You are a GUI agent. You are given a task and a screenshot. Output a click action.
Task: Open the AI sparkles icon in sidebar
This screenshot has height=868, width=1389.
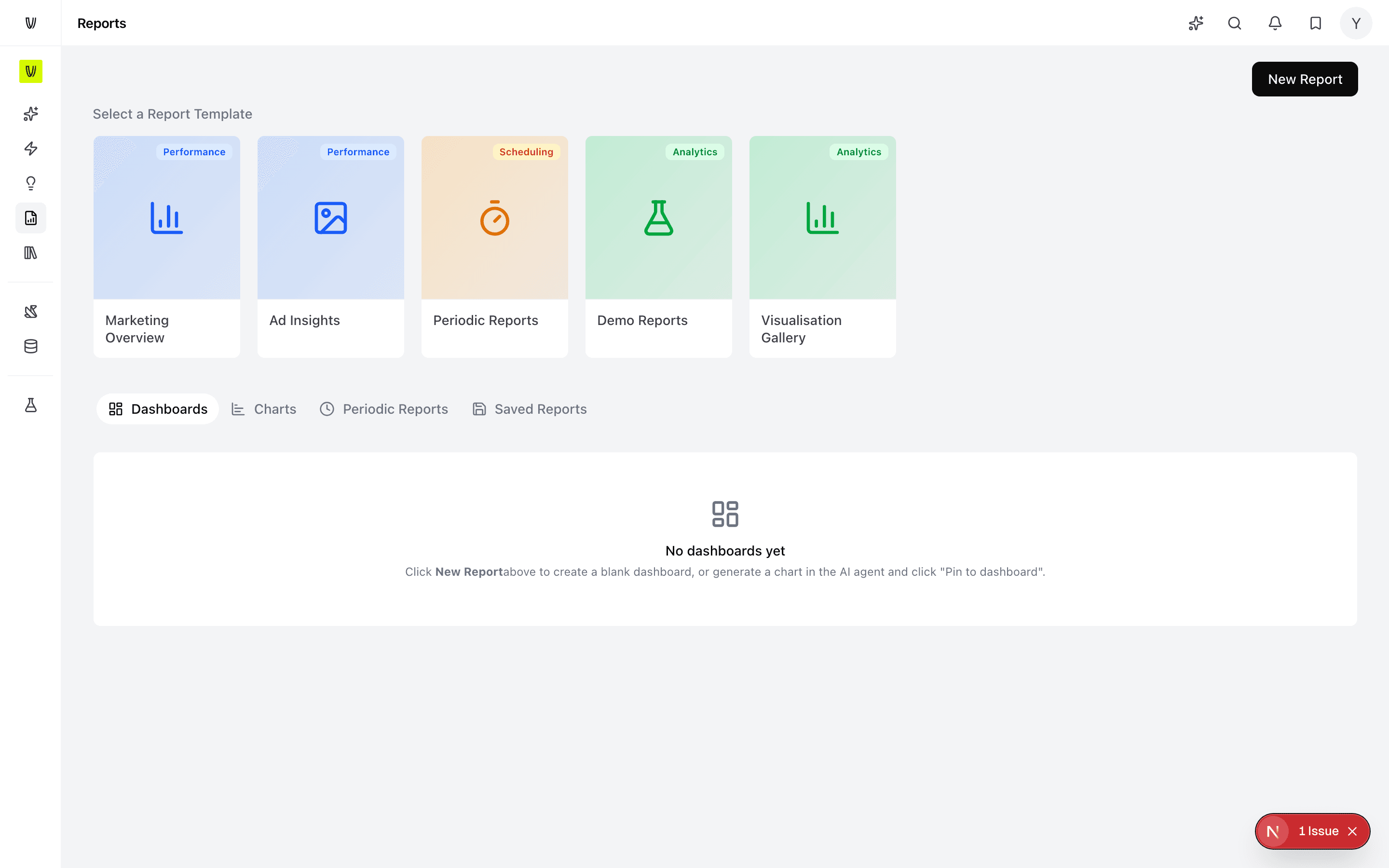(x=31, y=114)
